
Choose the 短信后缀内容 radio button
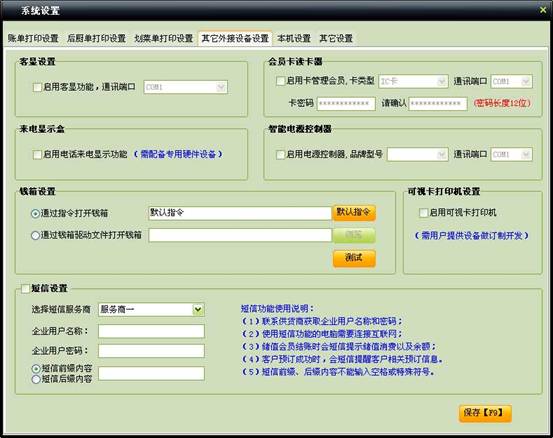(36, 379)
